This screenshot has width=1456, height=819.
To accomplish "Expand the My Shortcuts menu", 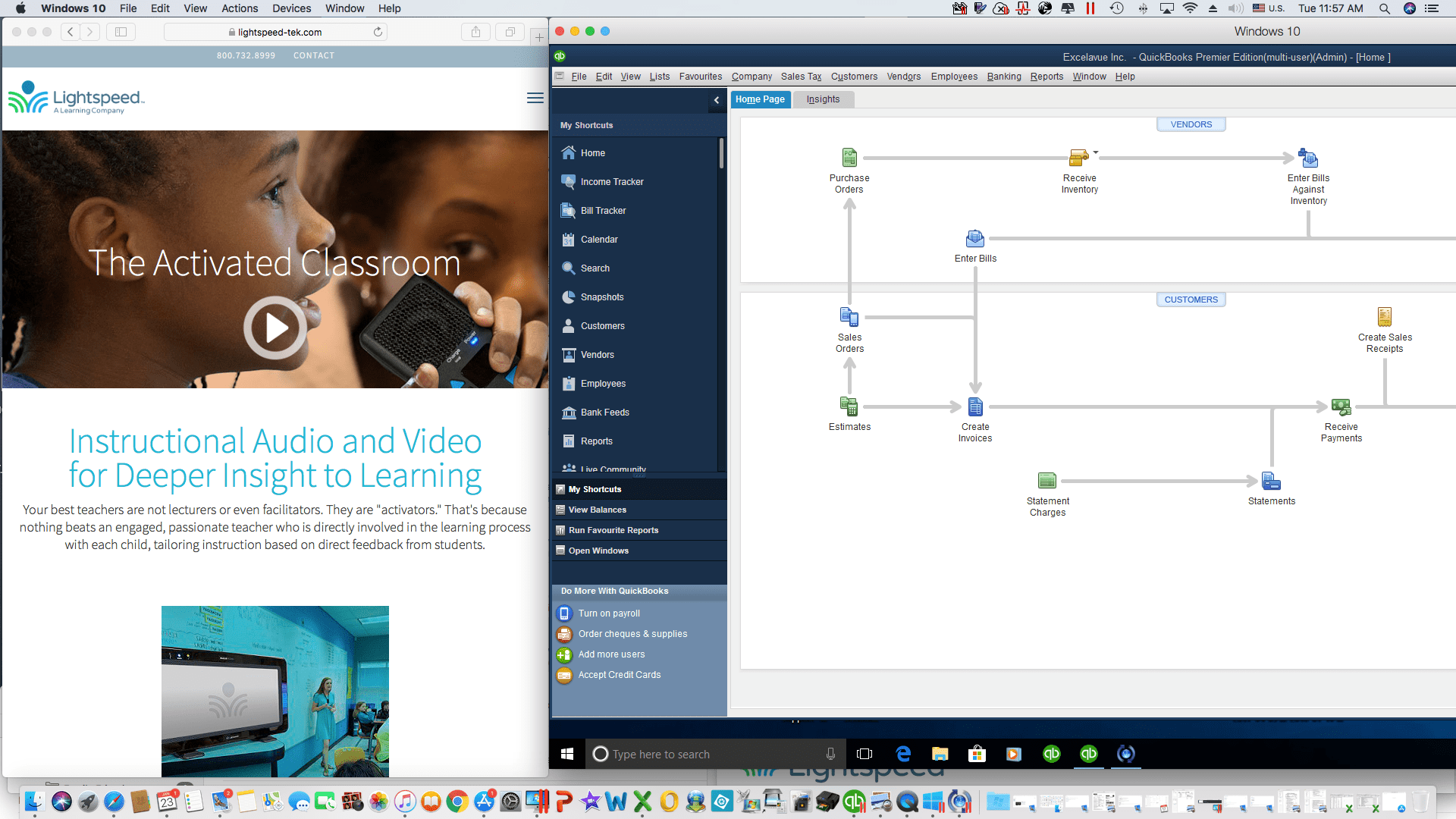I will click(595, 489).
